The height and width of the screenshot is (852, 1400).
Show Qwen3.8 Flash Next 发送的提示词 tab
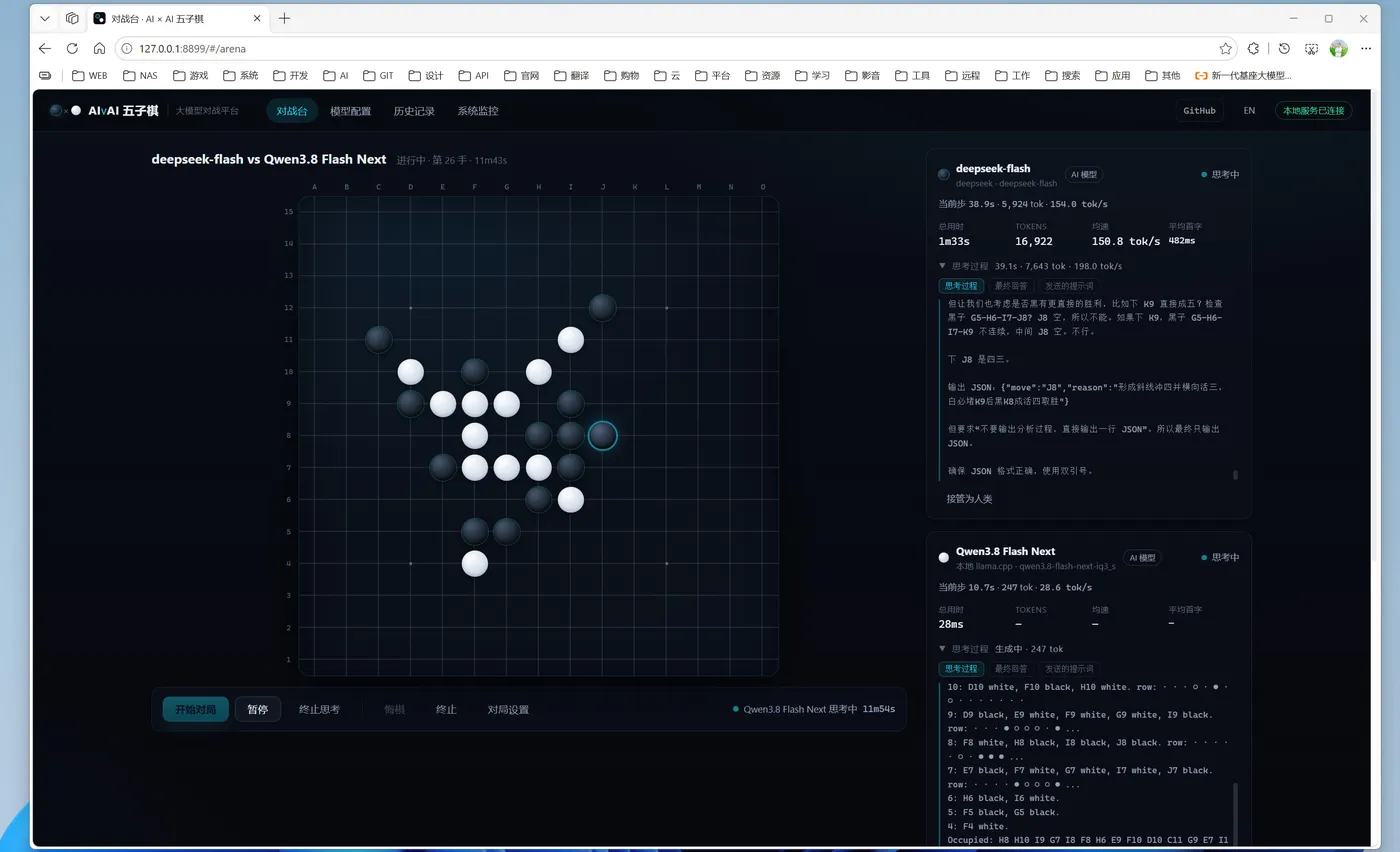point(1068,669)
